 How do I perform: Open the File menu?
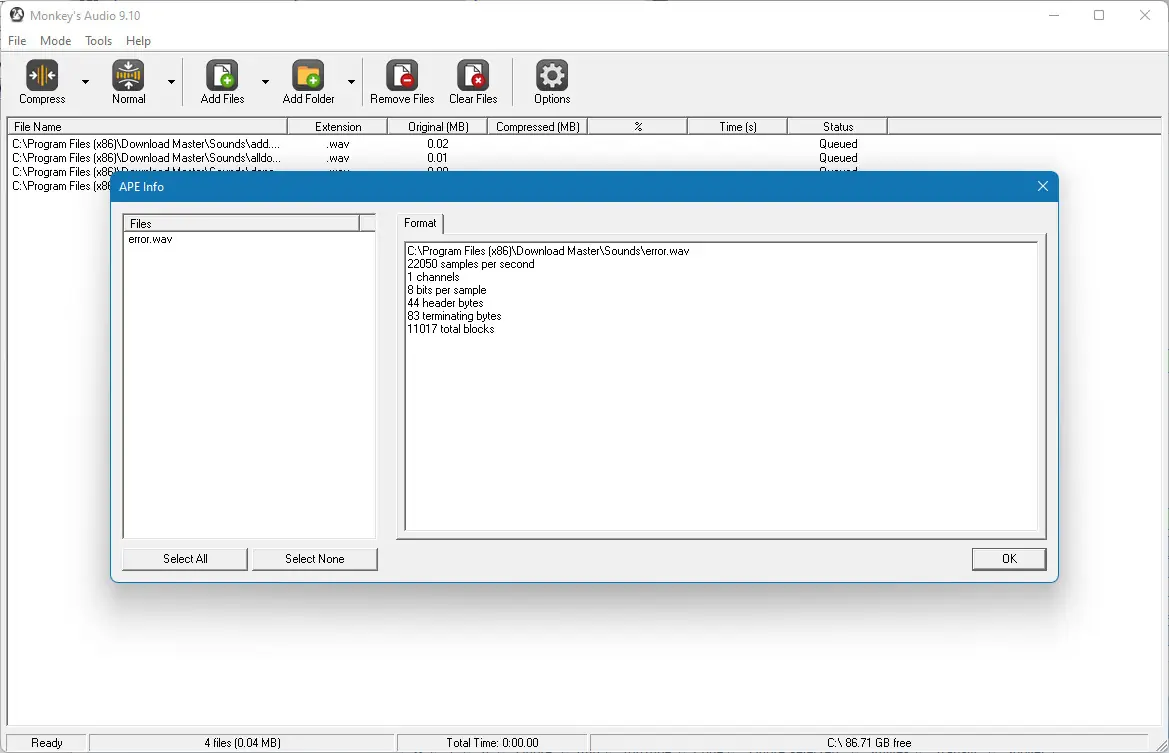[17, 41]
